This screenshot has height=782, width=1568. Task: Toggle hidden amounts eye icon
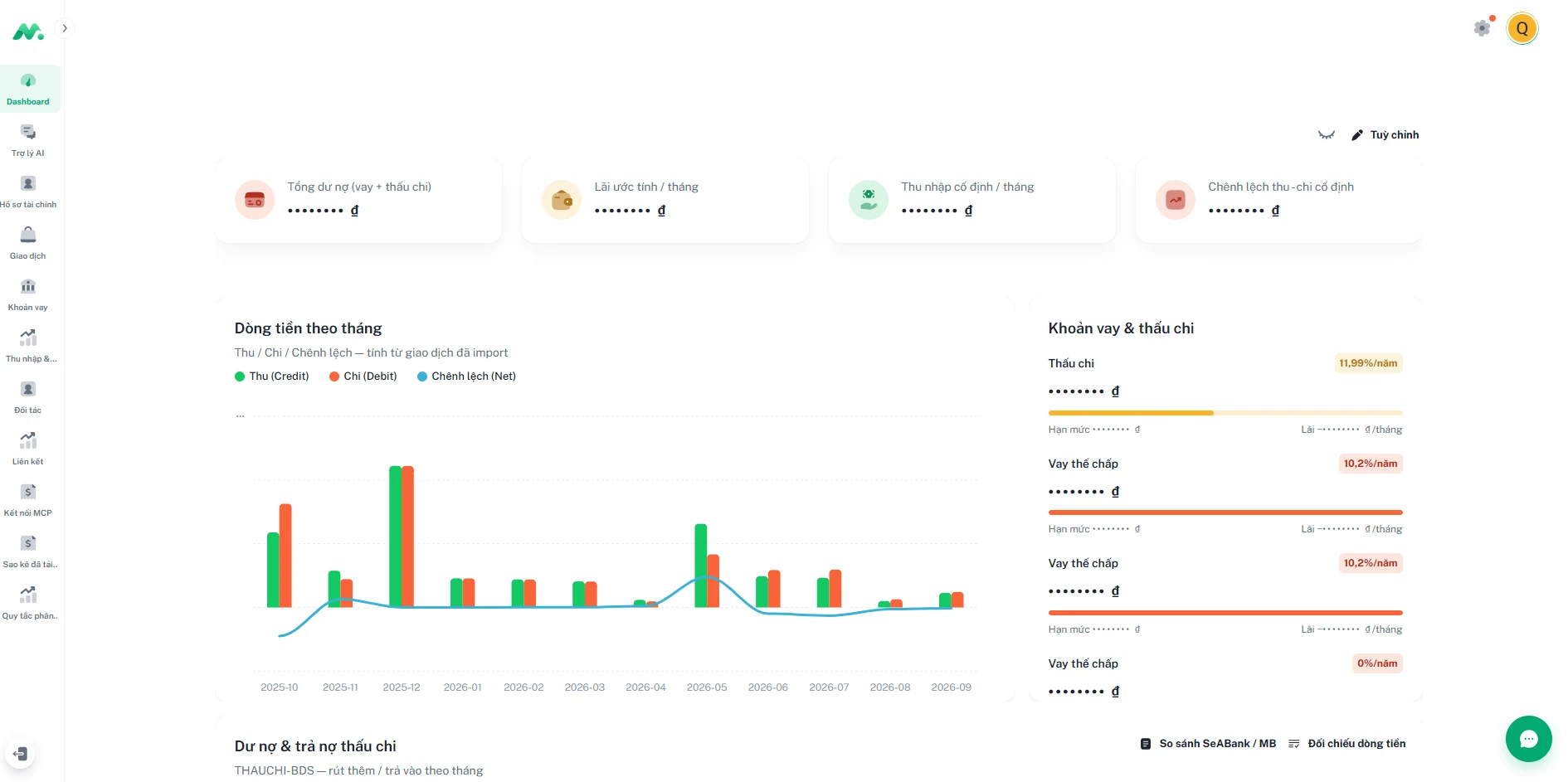coord(1327,134)
